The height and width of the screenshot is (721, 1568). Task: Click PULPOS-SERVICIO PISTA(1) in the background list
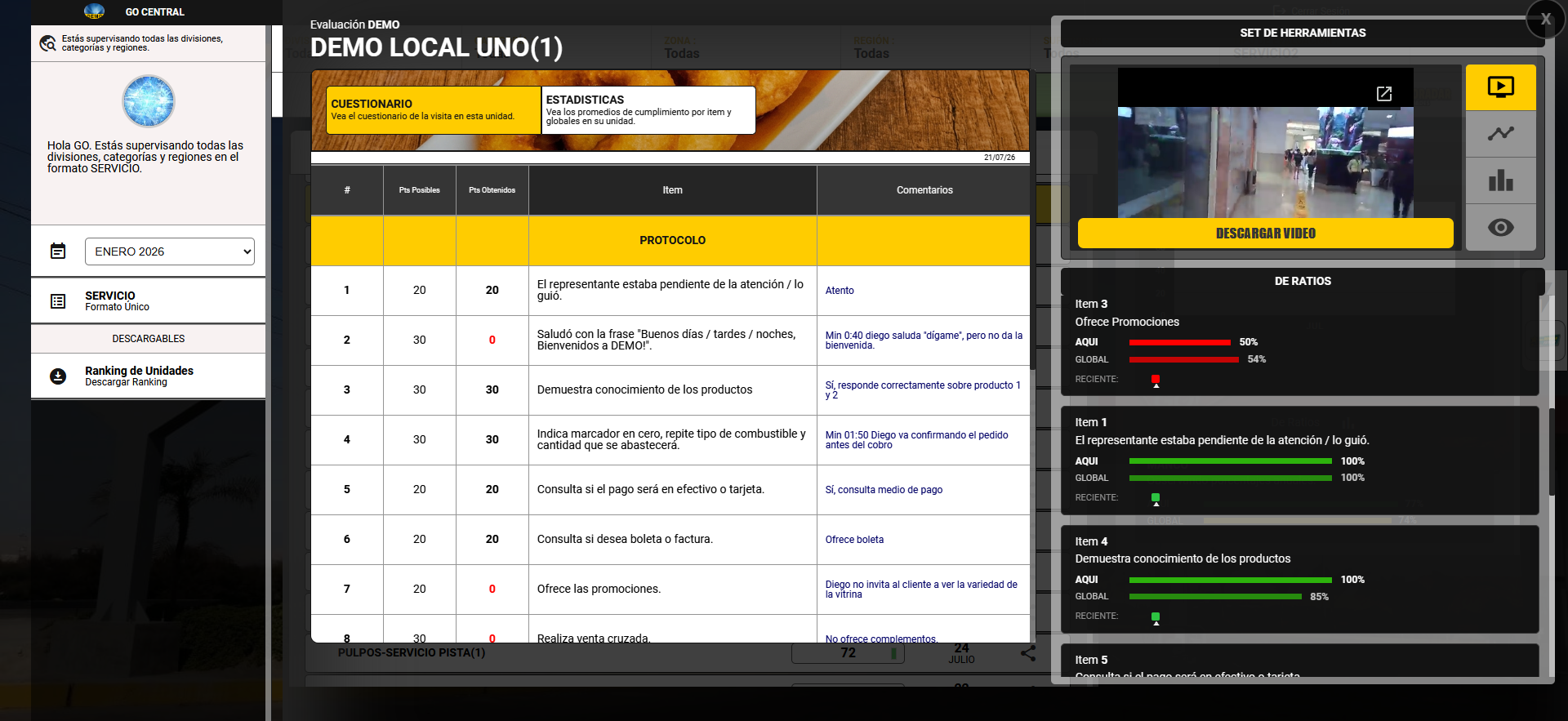(412, 653)
